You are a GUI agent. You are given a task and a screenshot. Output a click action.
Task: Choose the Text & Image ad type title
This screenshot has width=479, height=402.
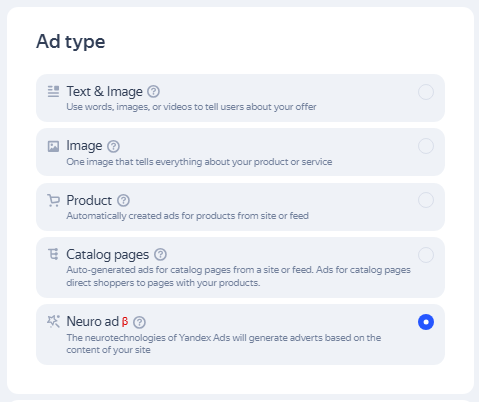click(x=104, y=92)
